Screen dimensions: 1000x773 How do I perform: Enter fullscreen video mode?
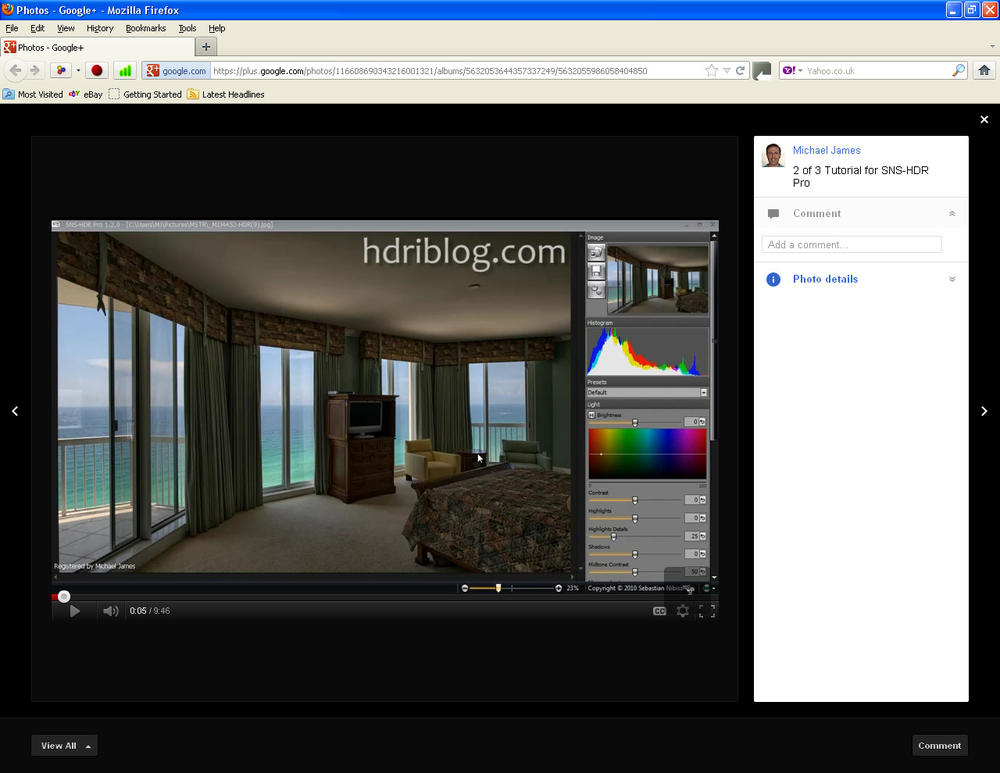click(x=707, y=611)
